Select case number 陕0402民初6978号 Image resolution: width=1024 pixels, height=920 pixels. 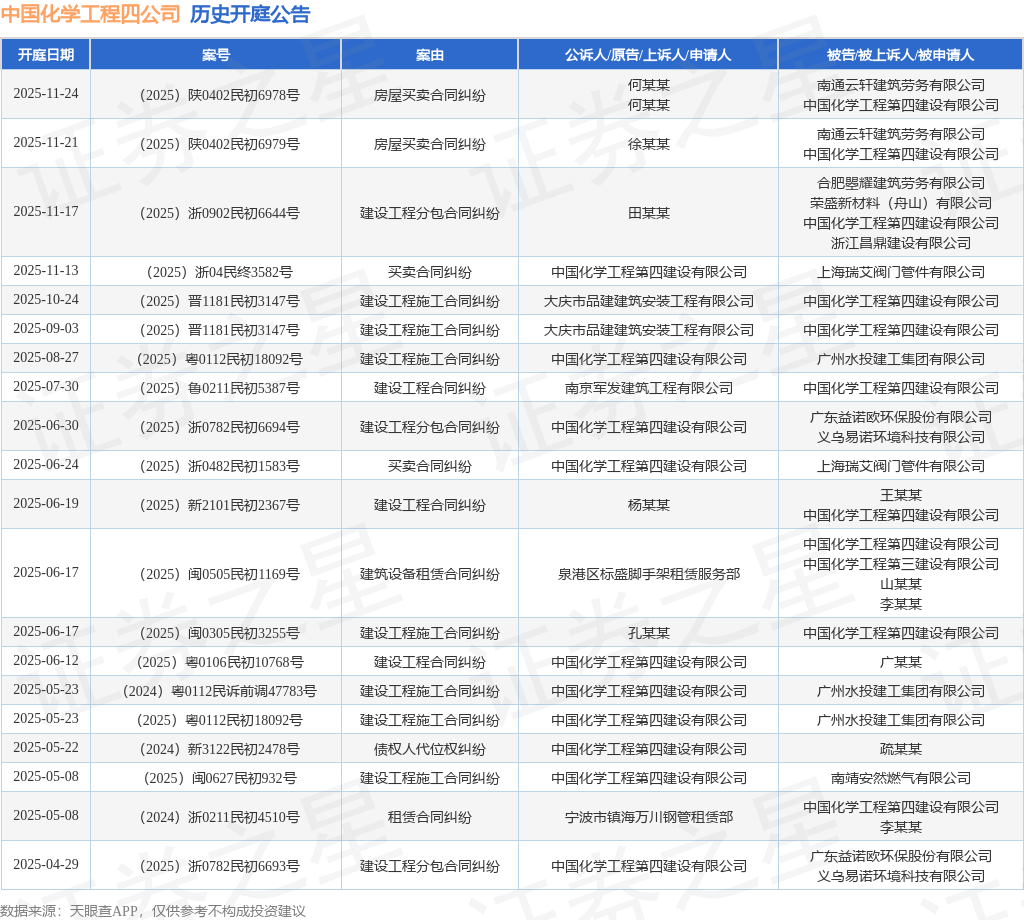click(x=219, y=95)
